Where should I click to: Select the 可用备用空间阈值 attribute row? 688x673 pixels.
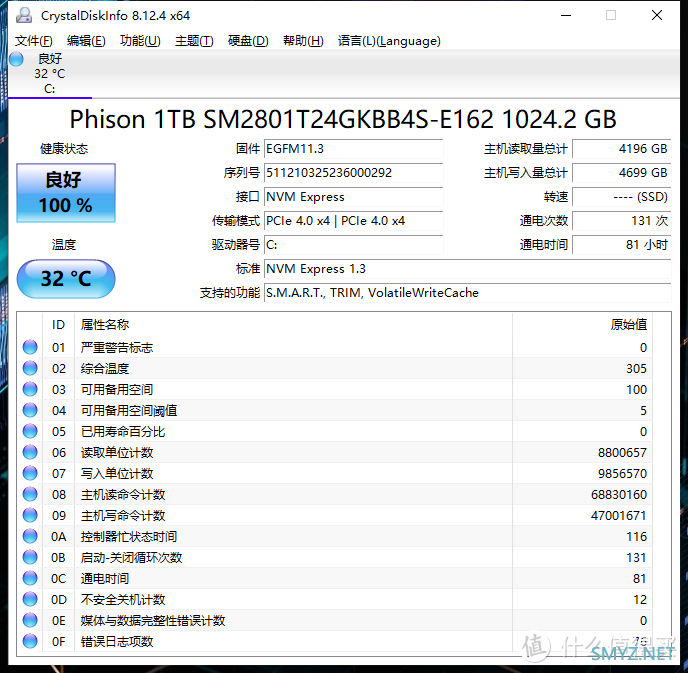tap(335, 410)
